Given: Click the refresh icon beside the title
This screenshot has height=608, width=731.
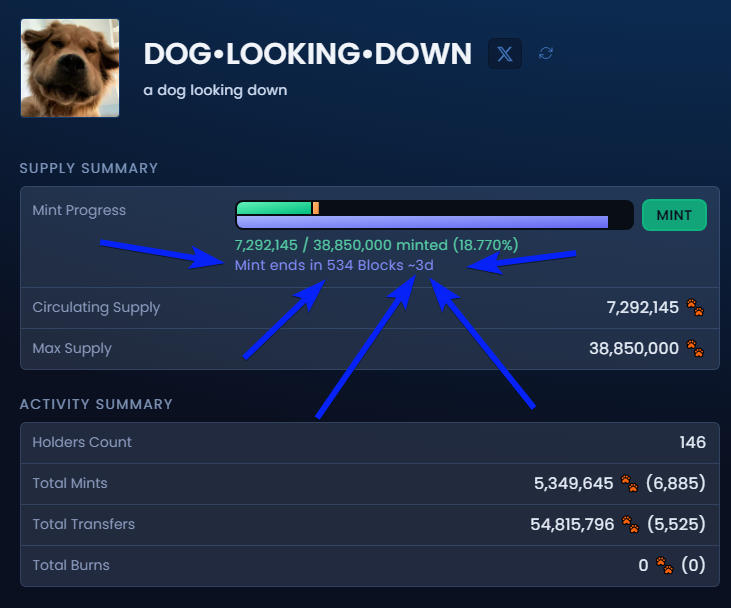Looking at the screenshot, I should (545, 53).
